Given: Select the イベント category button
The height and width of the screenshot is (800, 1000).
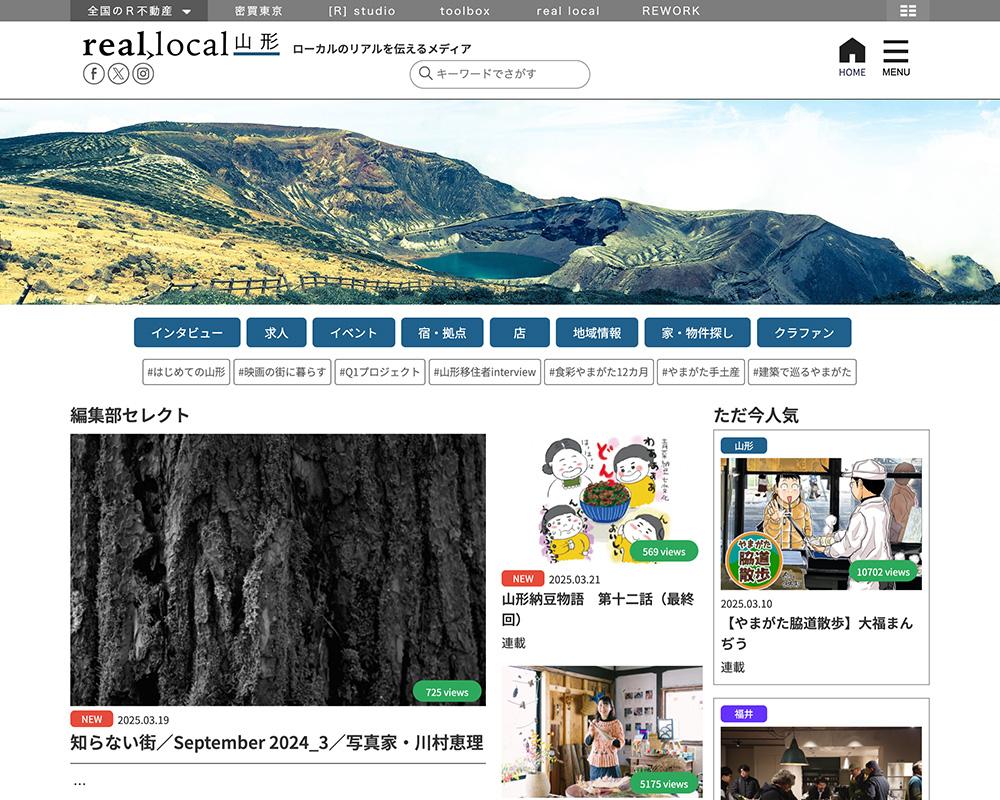Looking at the screenshot, I should (x=353, y=332).
